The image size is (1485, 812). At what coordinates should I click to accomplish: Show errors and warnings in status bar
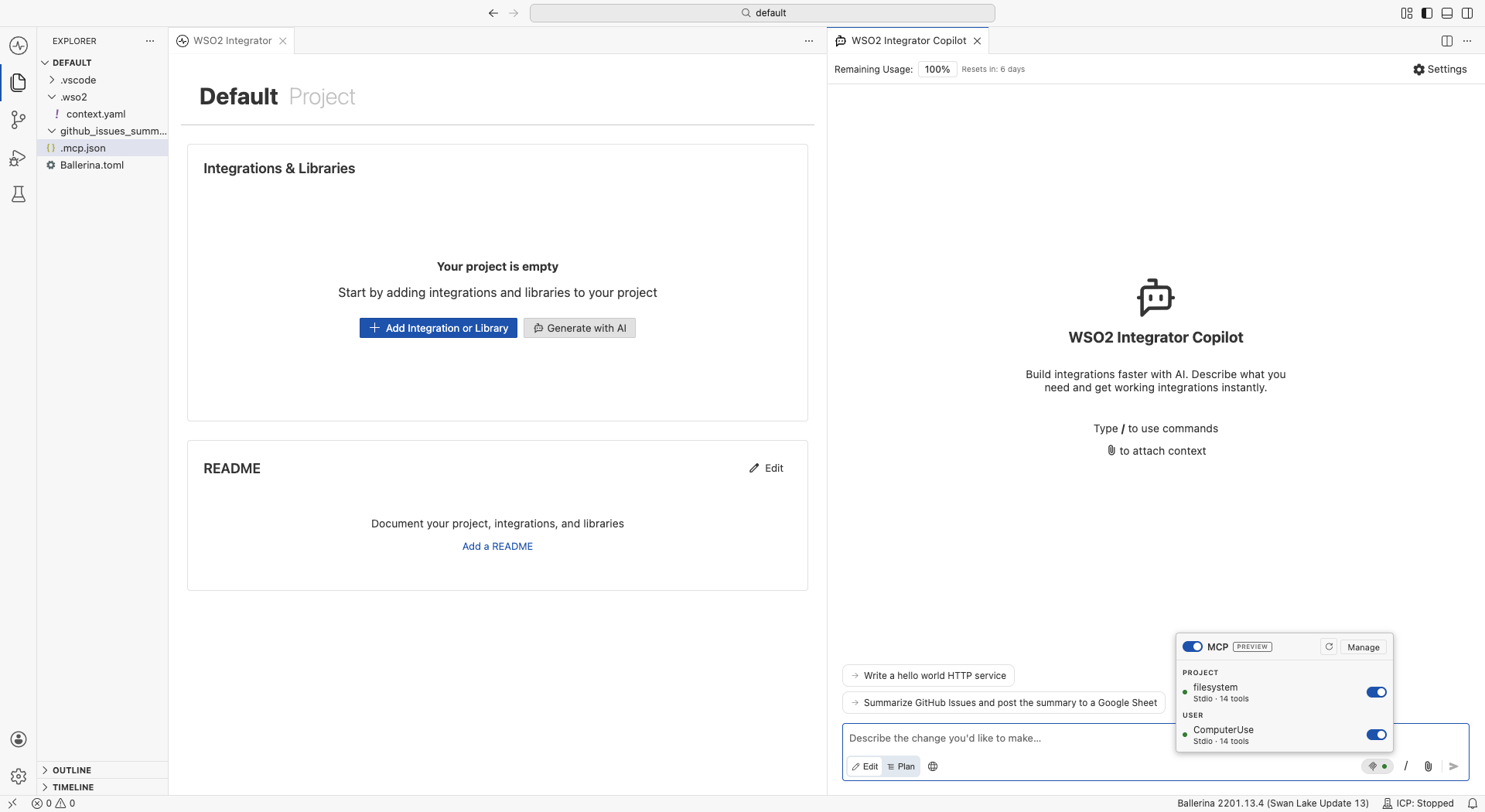point(53,803)
